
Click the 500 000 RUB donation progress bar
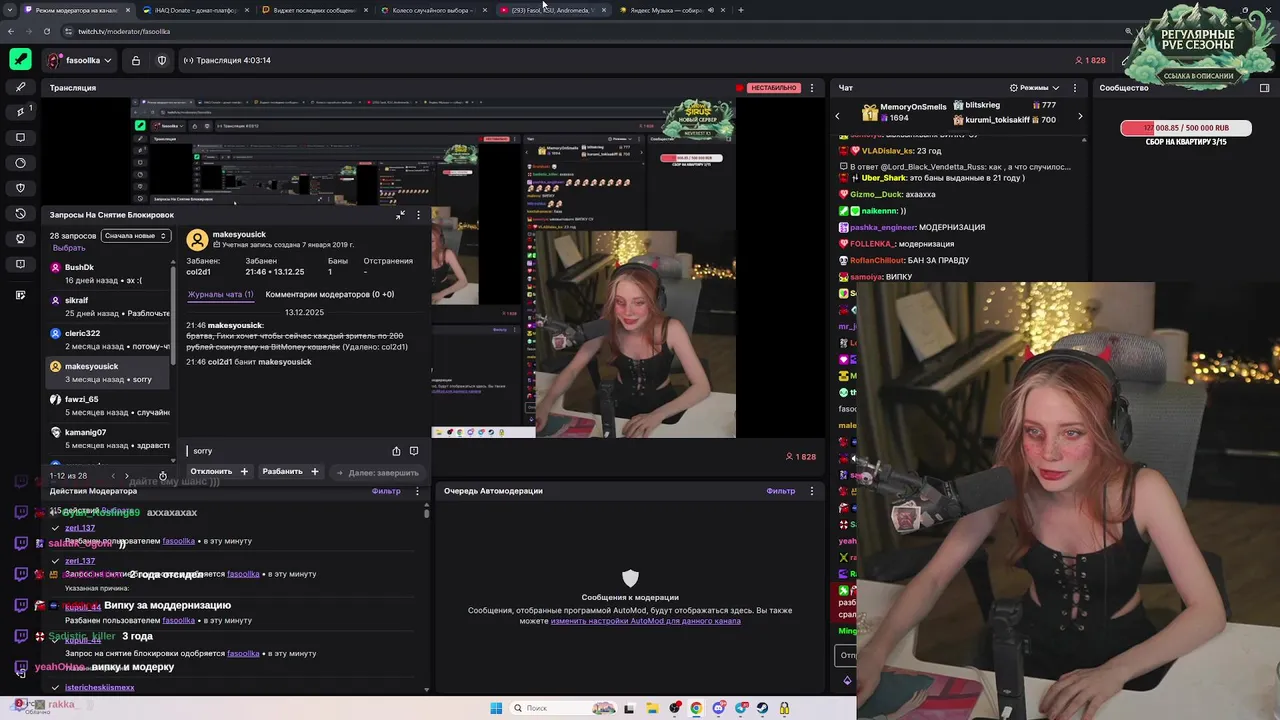1186,128
